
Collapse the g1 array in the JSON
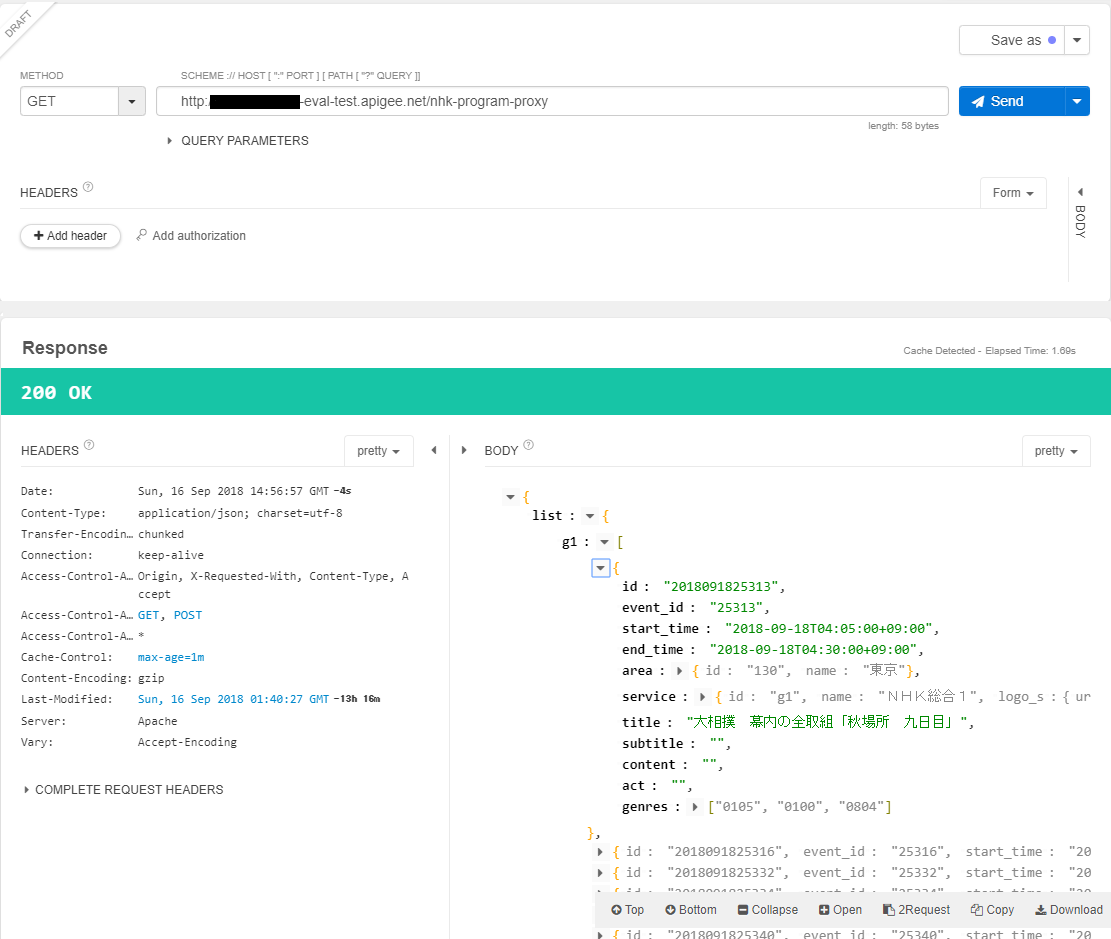pyautogui.click(x=604, y=541)
